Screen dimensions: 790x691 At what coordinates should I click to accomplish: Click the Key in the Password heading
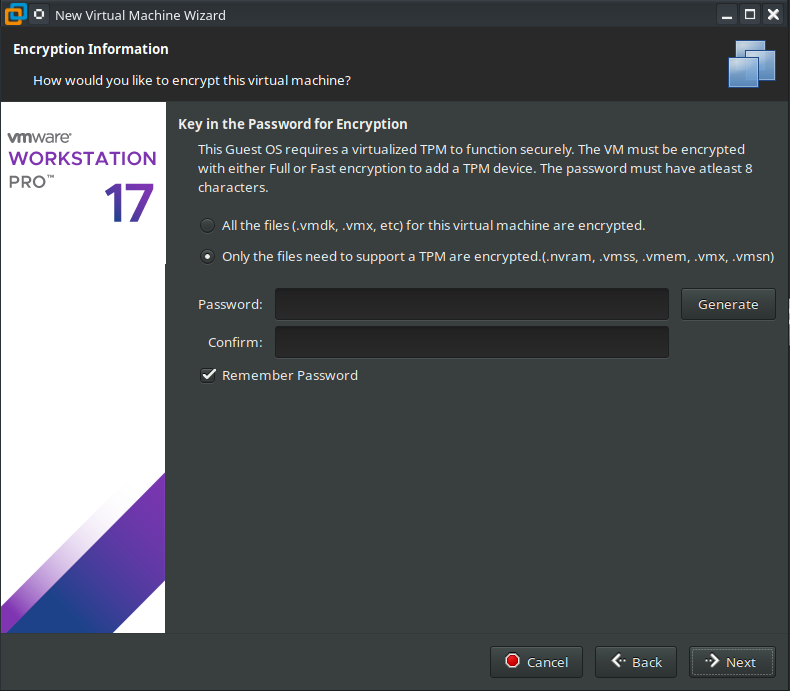click(x=292, y=124)
